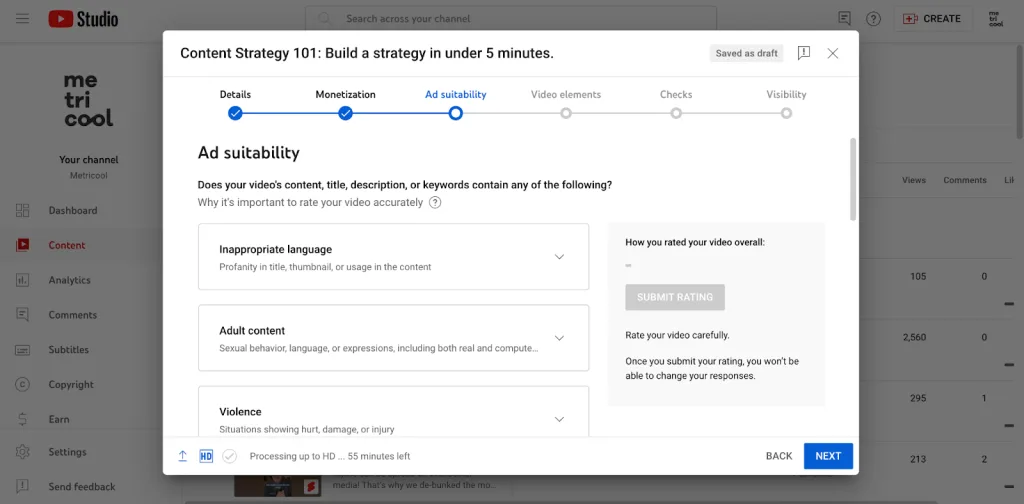Open the hamburger menu next to YouTube Studio logo
1024x504 pixels.
pos(22,19)
